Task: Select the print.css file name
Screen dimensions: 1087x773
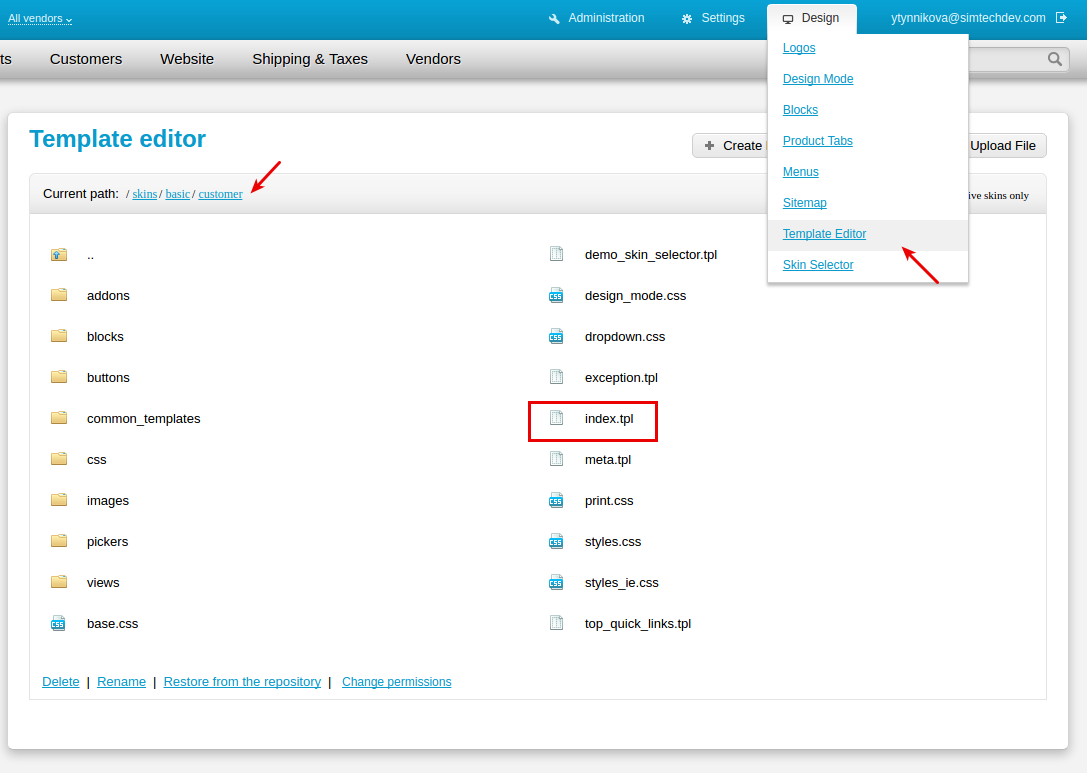Action: pos(609,501)
